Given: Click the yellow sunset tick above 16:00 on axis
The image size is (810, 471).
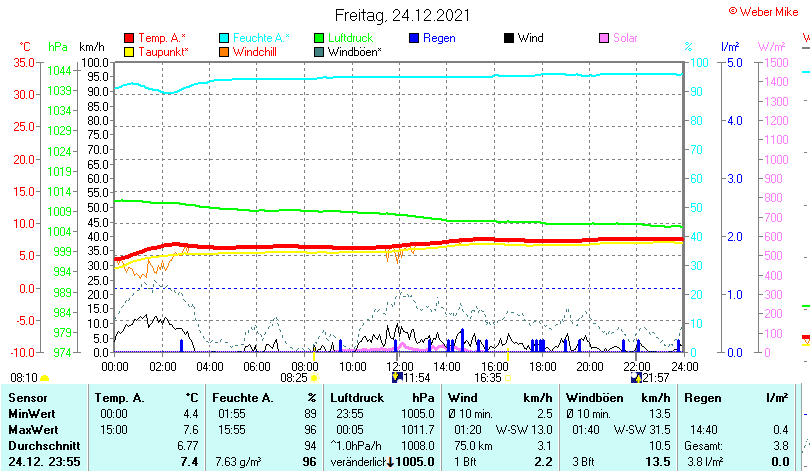Looking at the screenshot, I should coord(508,354).
